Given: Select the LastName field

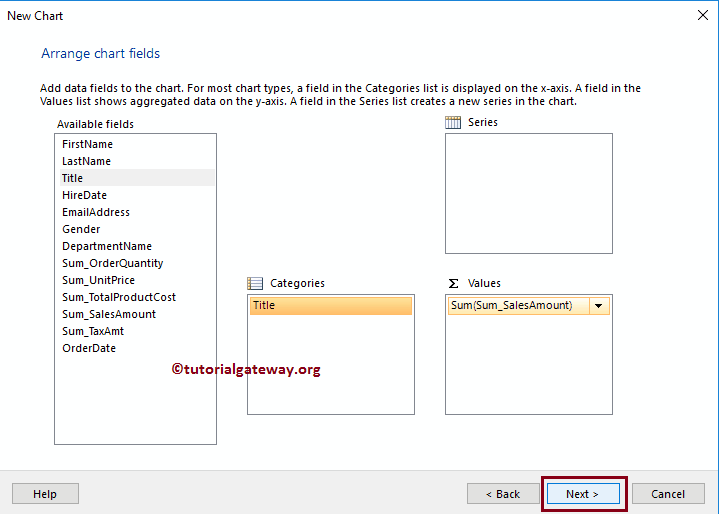Looking at the screenshot, I should click(86, 161).
